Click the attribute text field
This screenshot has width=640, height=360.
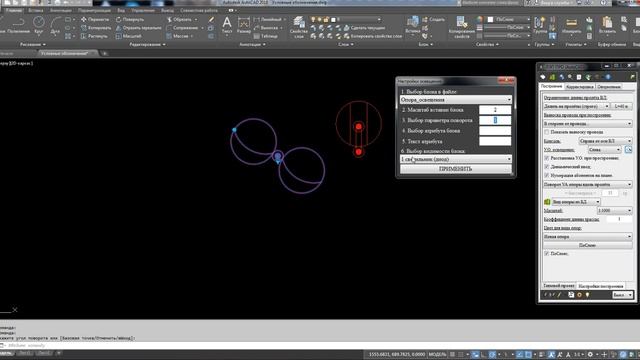495,141
